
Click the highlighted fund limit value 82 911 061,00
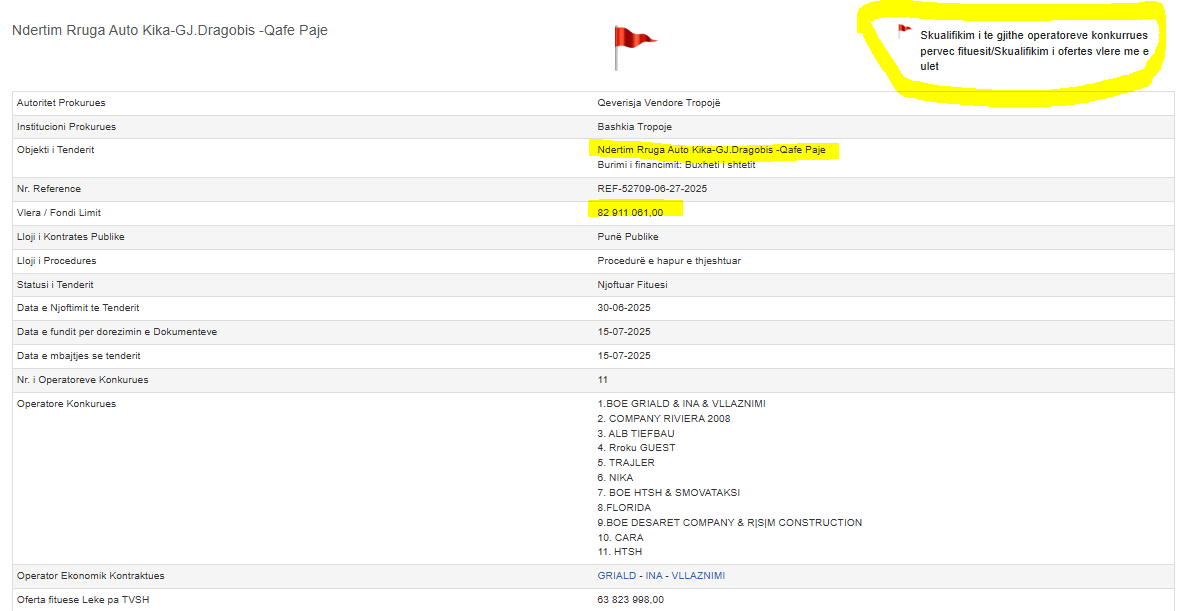point(630,213)
